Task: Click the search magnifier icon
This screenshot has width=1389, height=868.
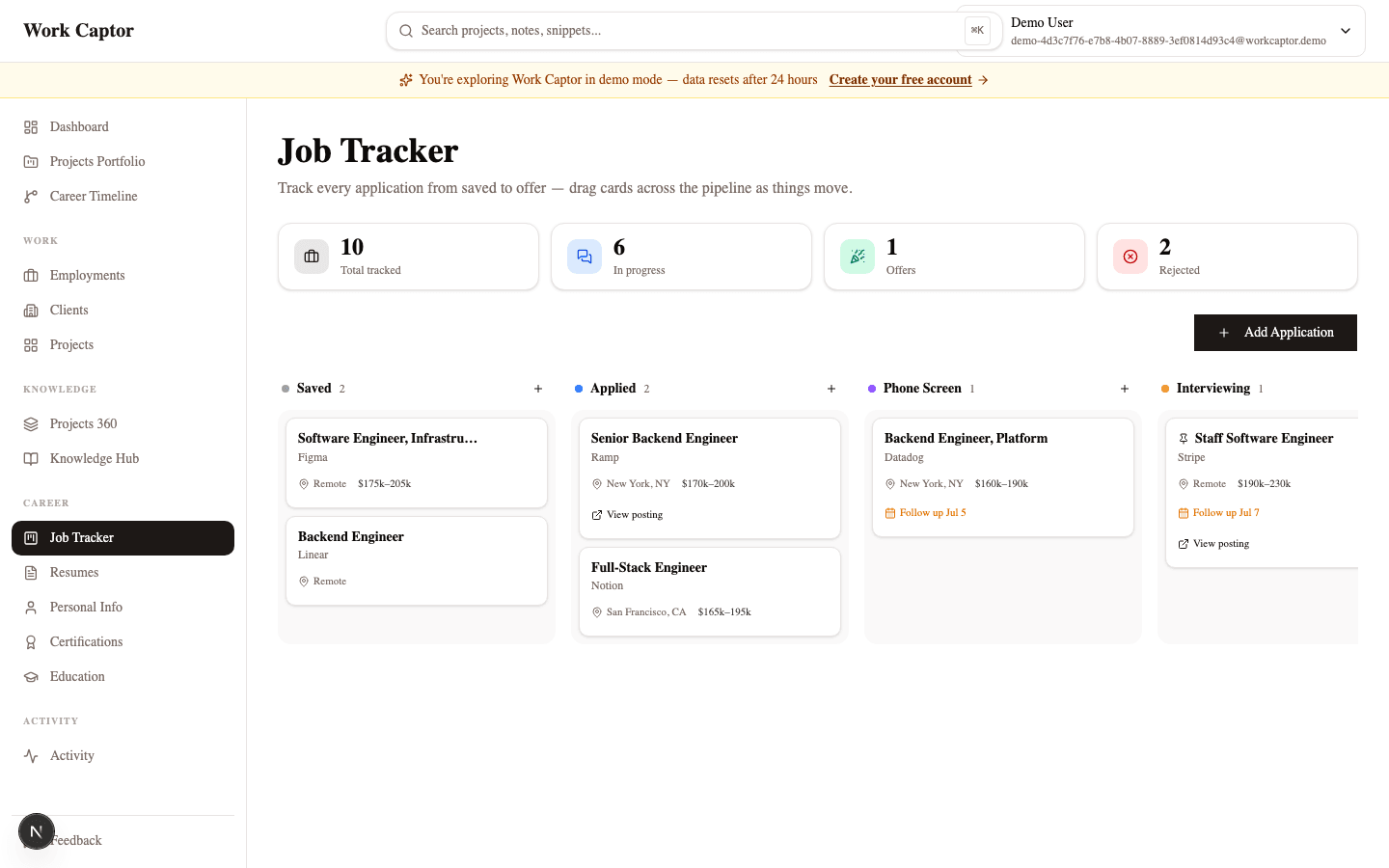Action: tap(406, 31)
